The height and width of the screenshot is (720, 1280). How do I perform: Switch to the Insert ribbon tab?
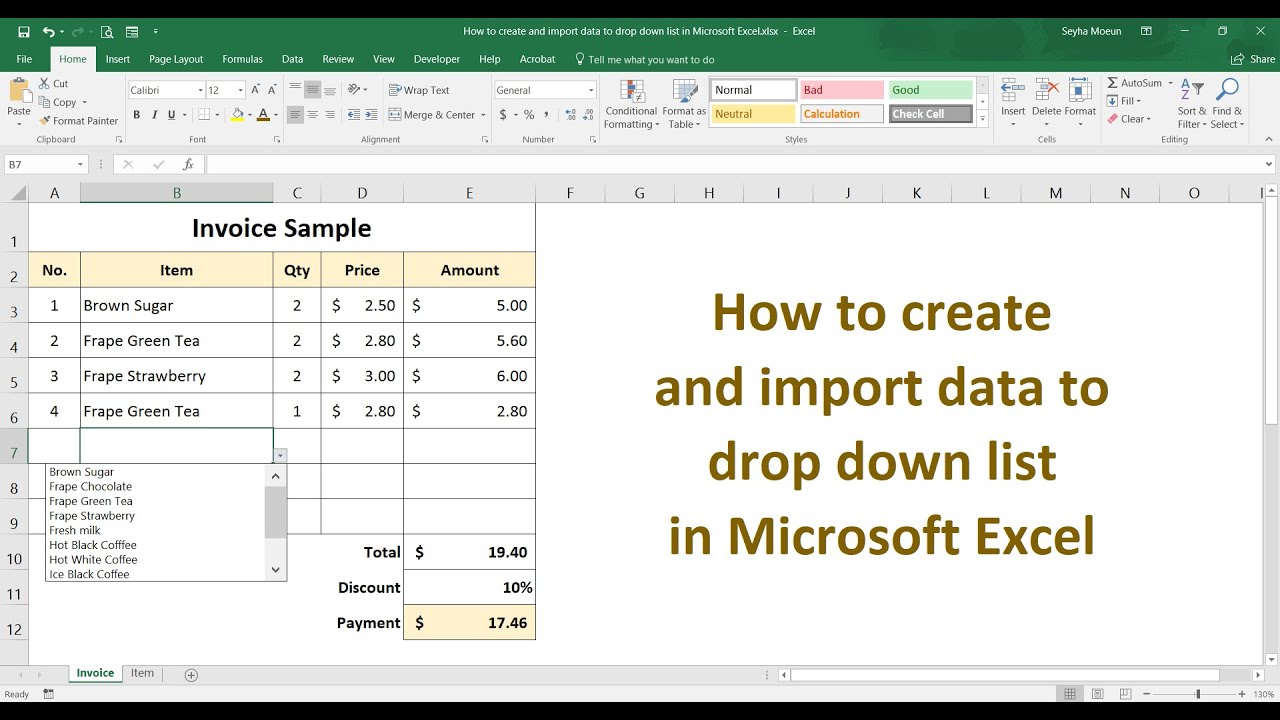click(118, 59)
